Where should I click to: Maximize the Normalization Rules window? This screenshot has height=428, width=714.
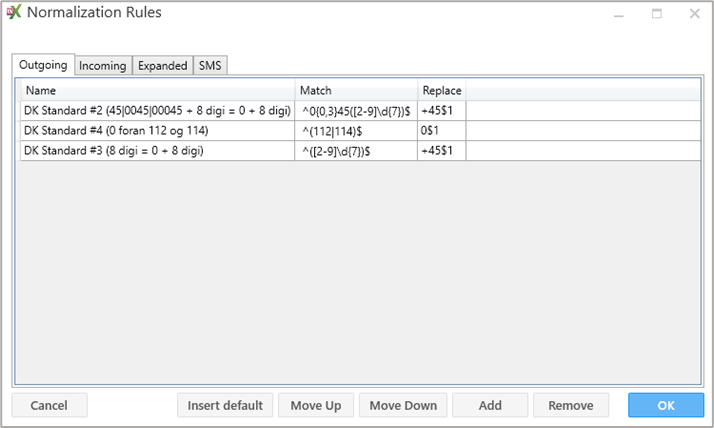[x=657, y=14]
